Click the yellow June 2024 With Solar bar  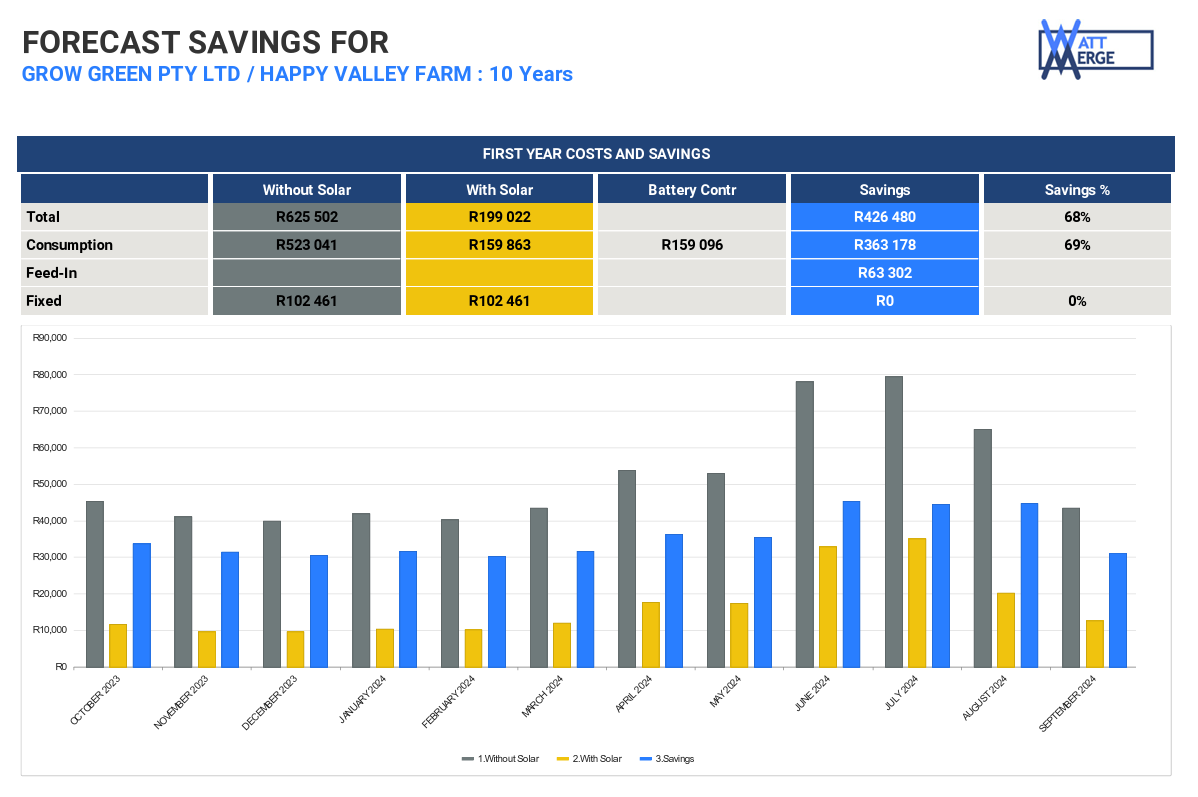pos(828,606)
